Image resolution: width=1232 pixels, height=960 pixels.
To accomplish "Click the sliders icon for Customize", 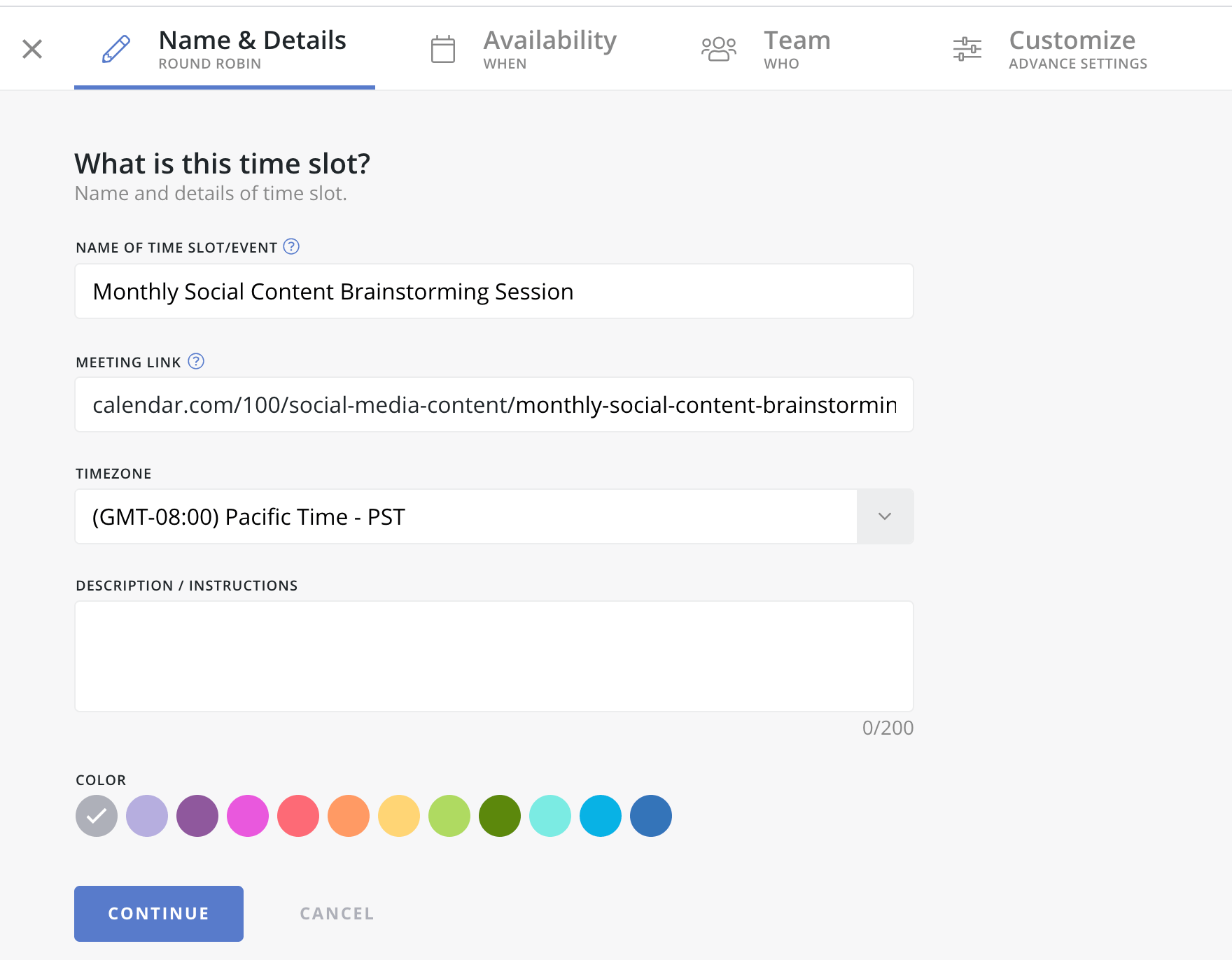I will pyautogui.click(x=967, y=49).
